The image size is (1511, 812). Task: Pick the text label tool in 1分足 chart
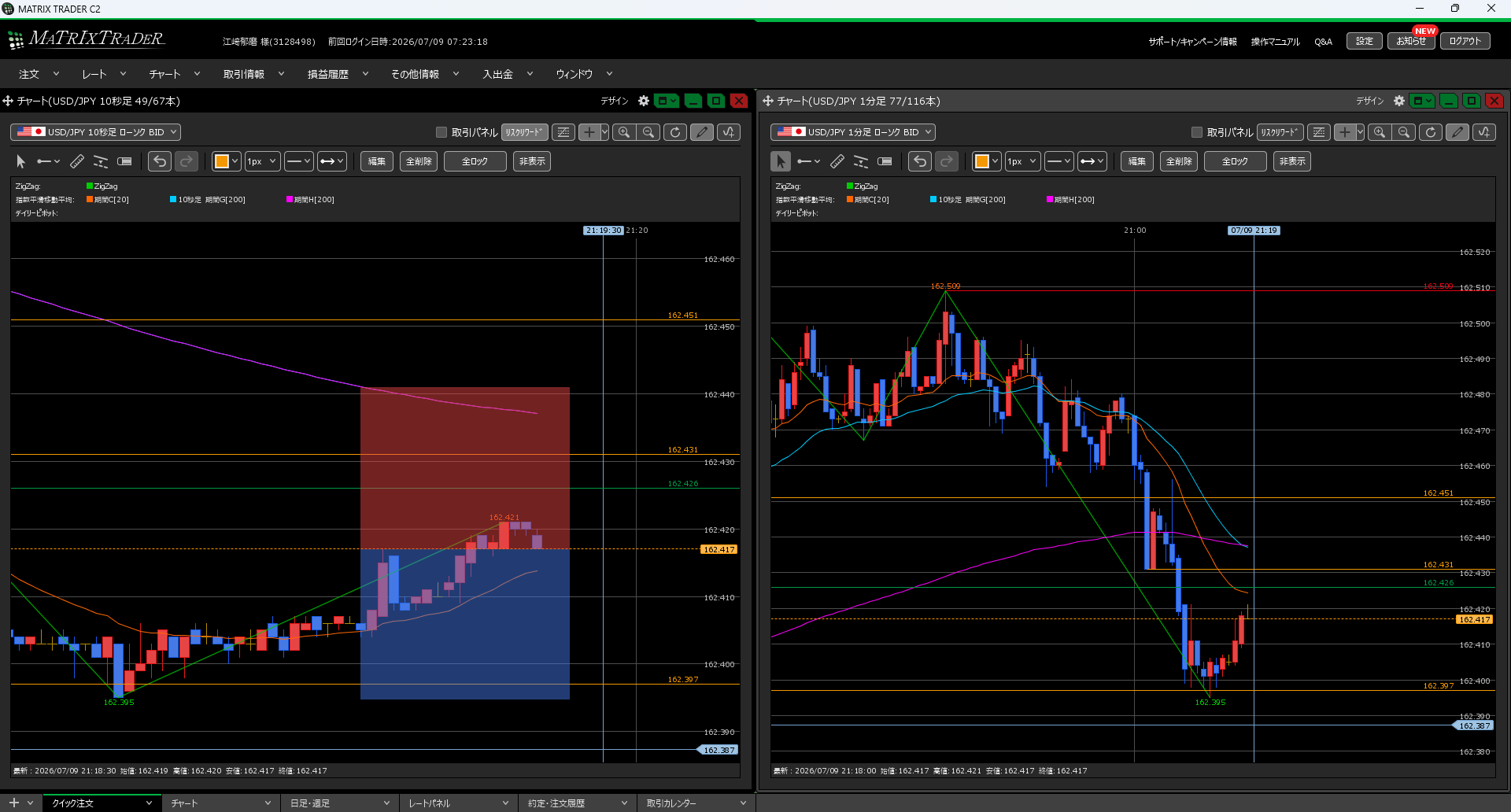tap(885, 161)
